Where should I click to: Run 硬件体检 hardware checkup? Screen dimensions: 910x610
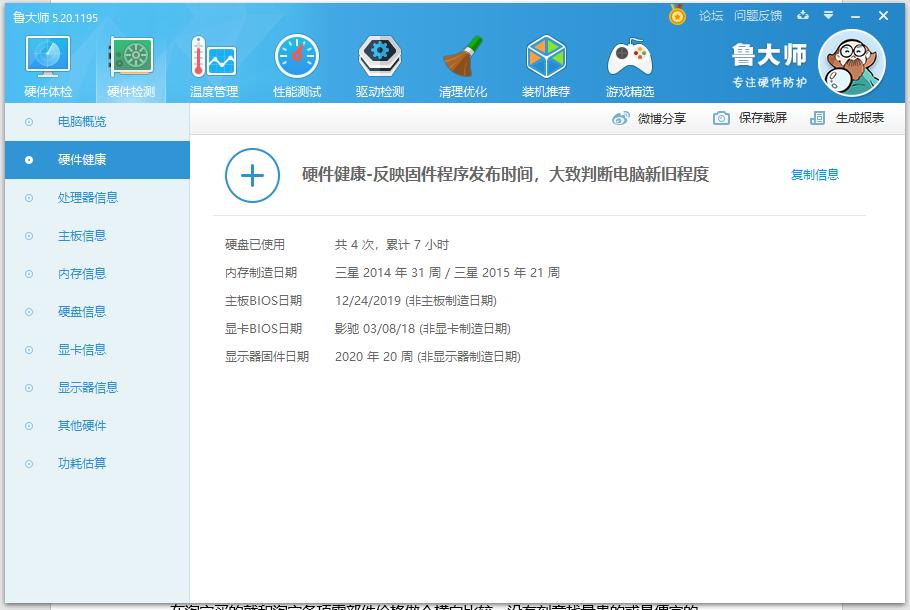coord(46,62)
